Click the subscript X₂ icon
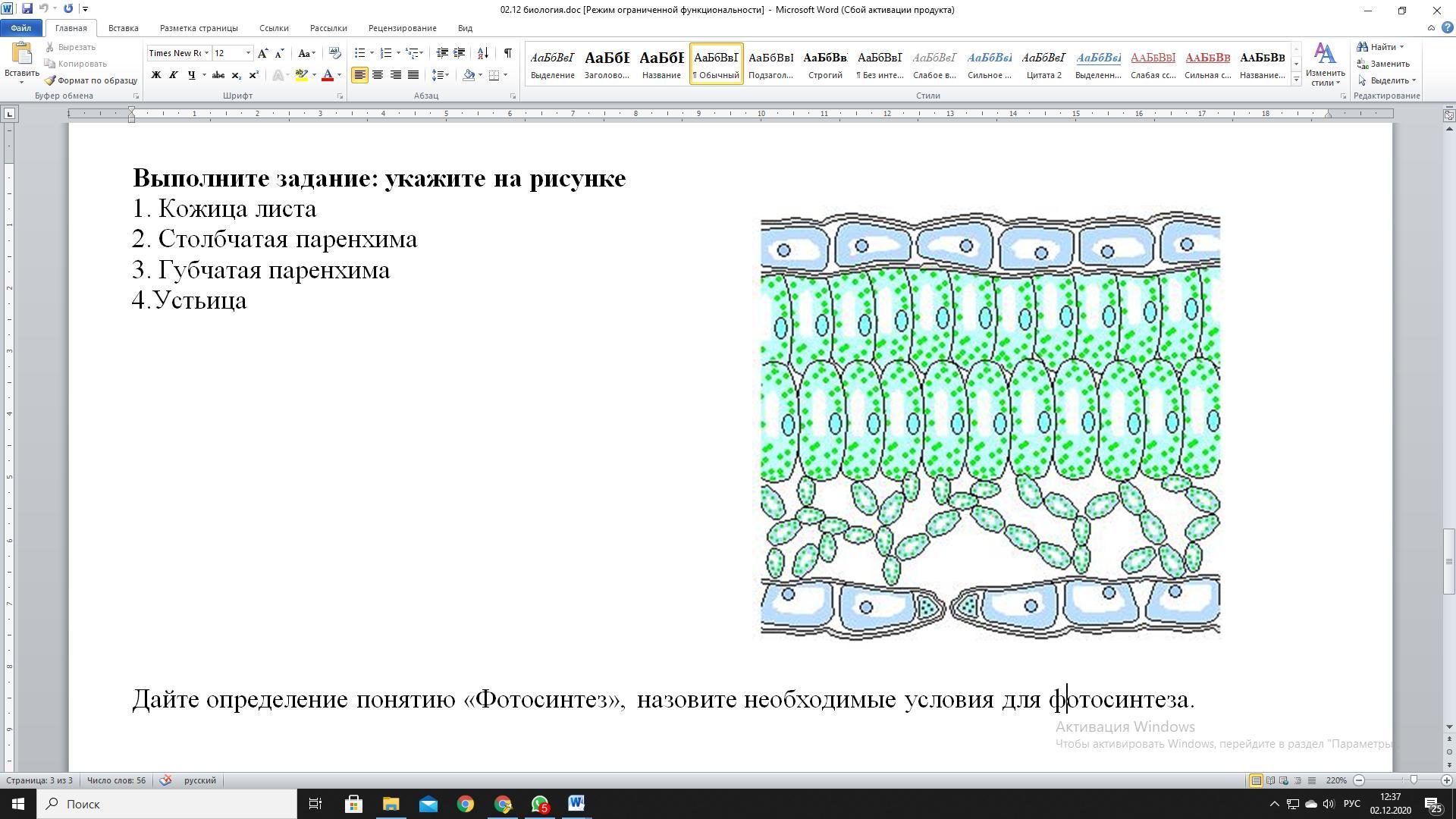 (236, 75)
